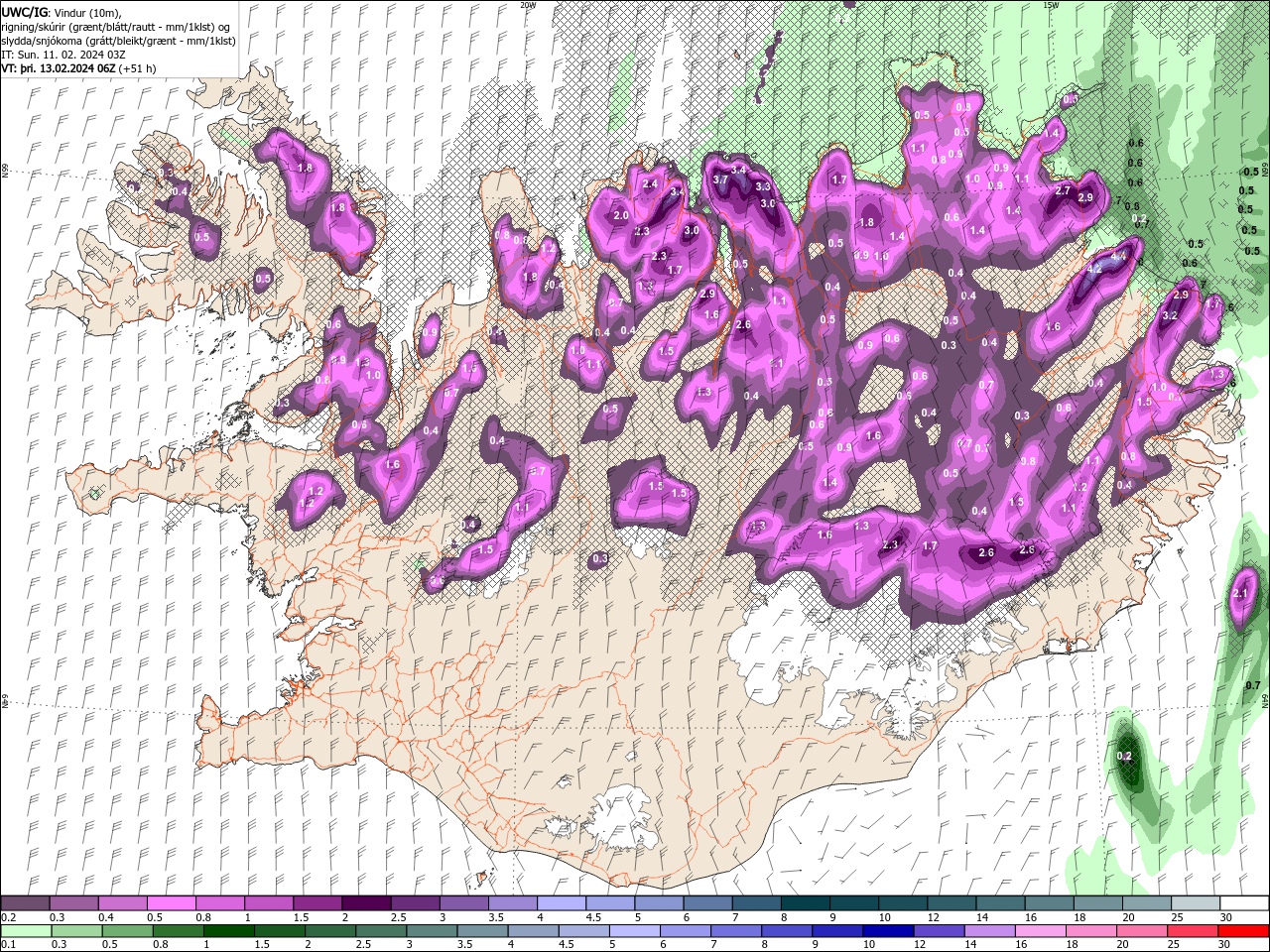Select the 'slydda/snjókoma' legend description line

tap(117, 40)
